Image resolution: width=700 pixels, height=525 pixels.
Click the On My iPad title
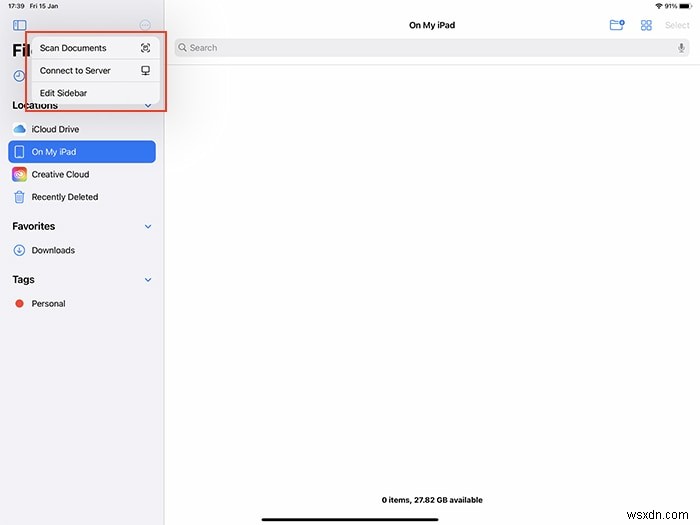point(432,25)
